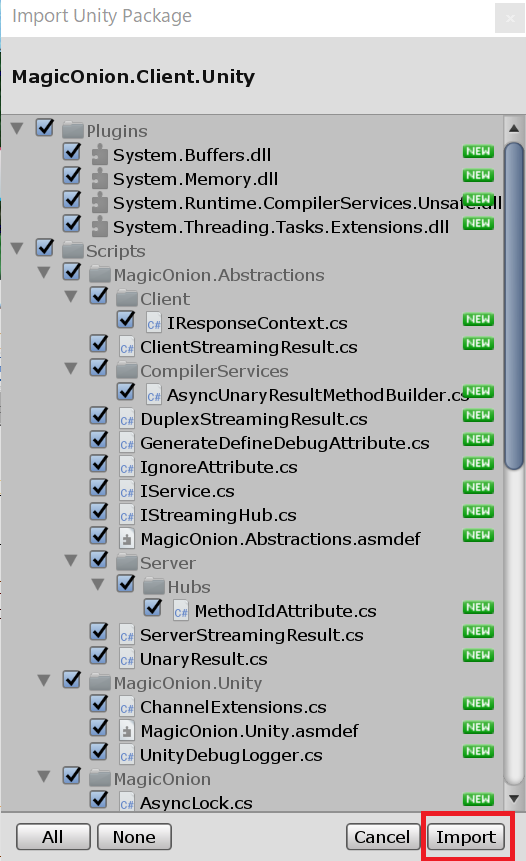Select the MagicOnion.Abstractions.asmdef file name
This screenshot has height=861, width=526.
coord(281,539)
